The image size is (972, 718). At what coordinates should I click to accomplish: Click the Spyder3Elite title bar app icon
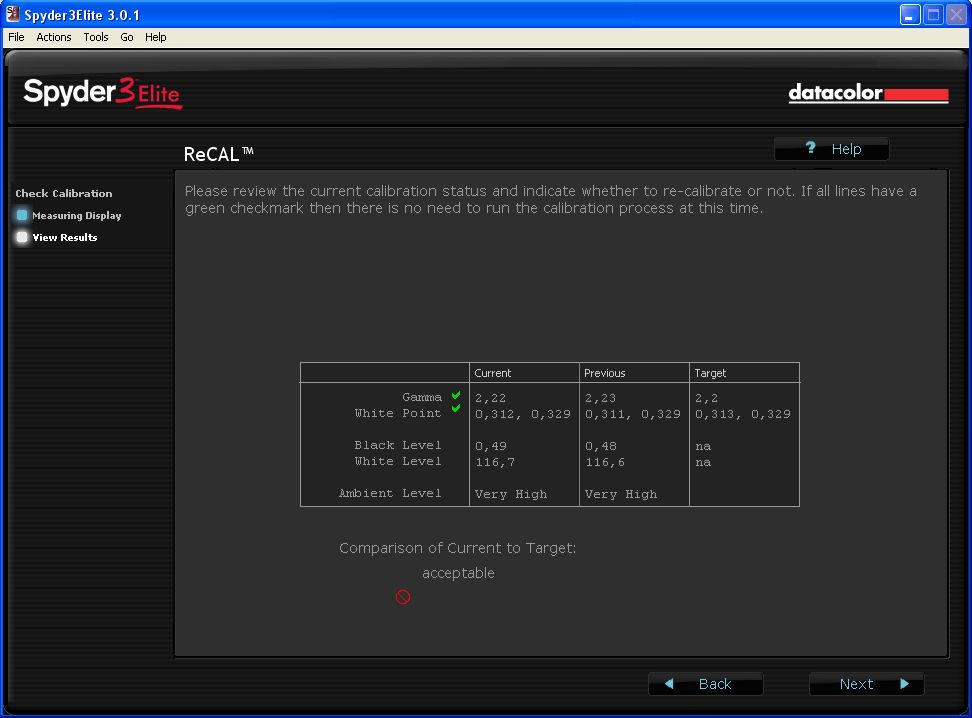coord(13,15)
